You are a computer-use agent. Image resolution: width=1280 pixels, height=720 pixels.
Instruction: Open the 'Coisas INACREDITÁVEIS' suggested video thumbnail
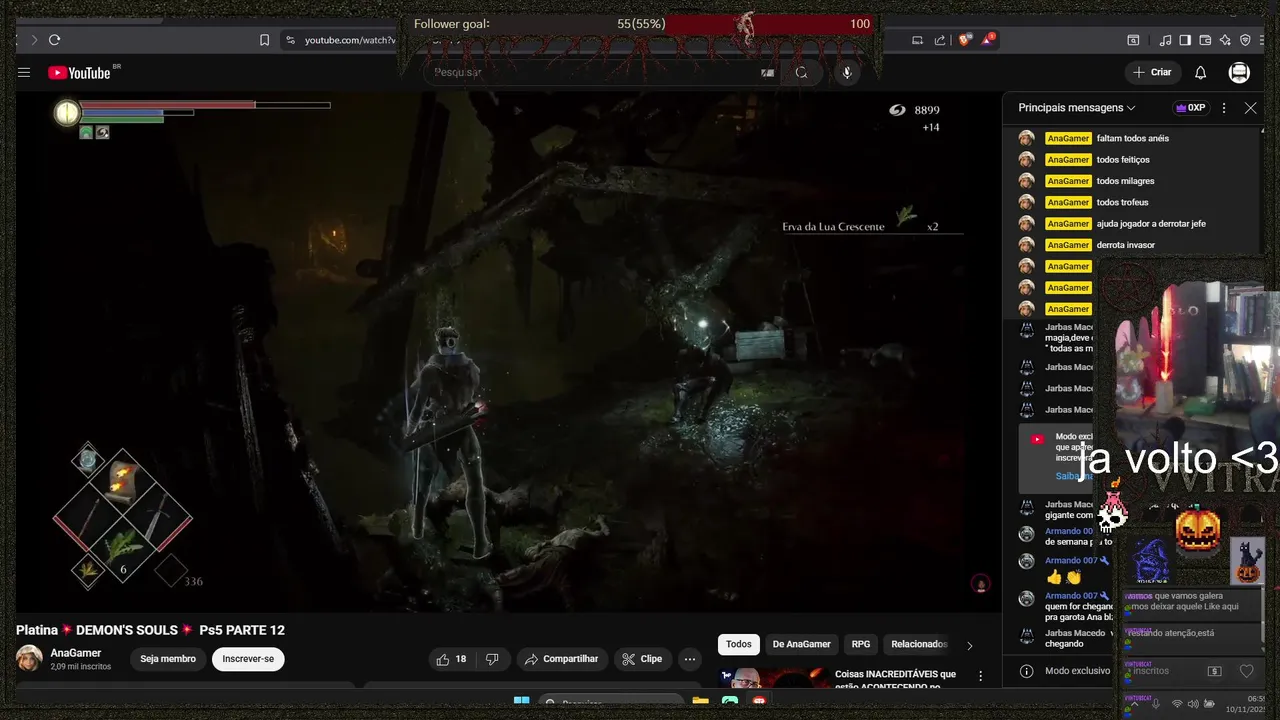click(774, 677)
